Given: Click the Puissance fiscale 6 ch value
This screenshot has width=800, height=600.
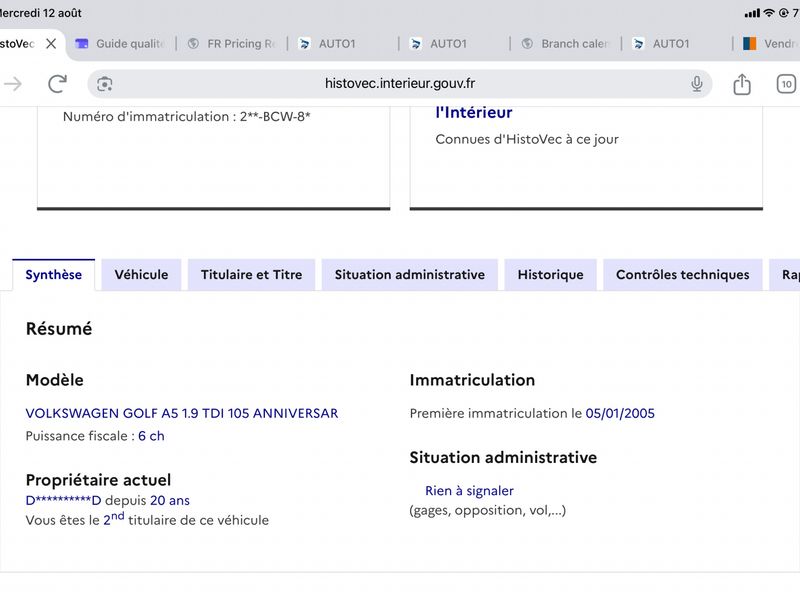Looking at the screenshot, I should tap(151, 436).
